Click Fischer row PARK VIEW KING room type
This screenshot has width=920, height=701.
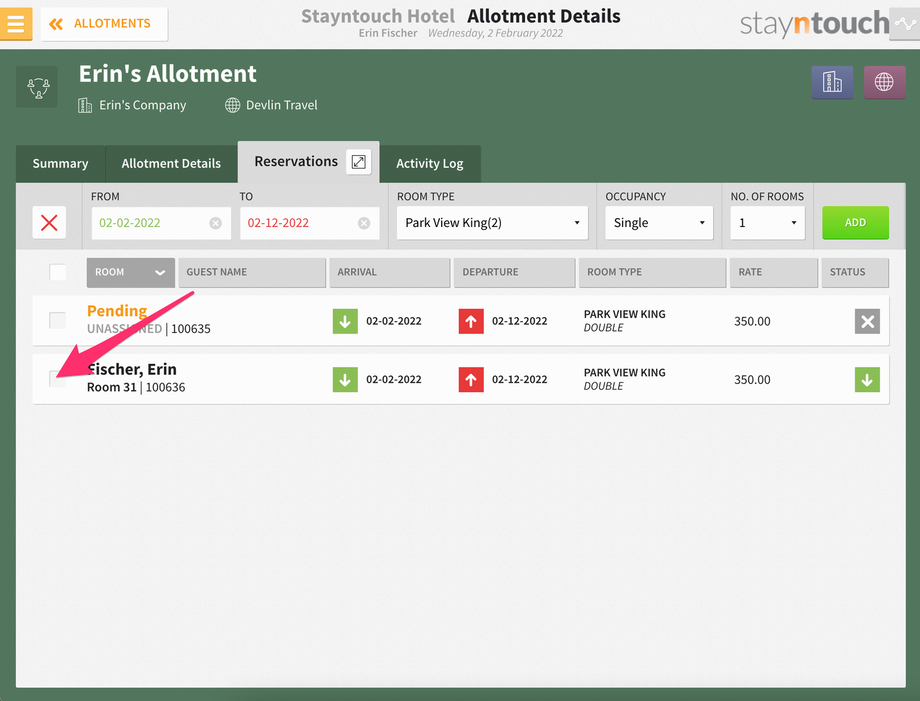(x=624, y=372)
